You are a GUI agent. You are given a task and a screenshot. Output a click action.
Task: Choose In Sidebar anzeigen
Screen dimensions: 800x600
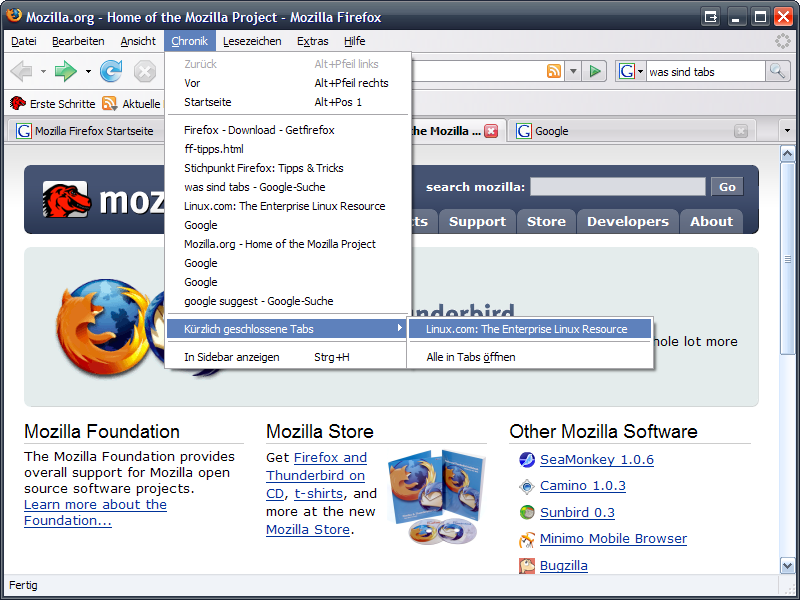[x=286, y=357]
